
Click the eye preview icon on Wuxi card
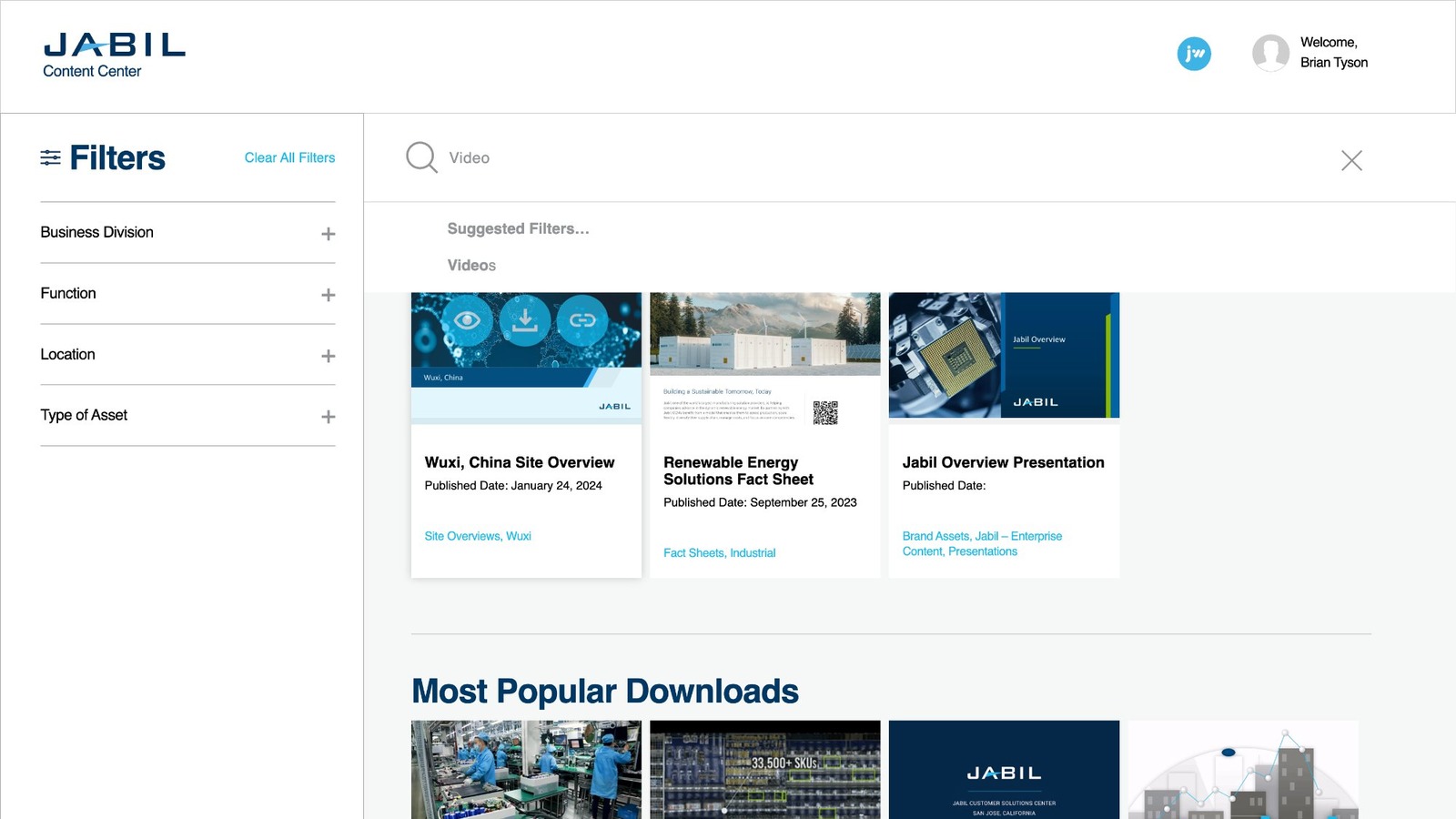[x=467, y=321]
